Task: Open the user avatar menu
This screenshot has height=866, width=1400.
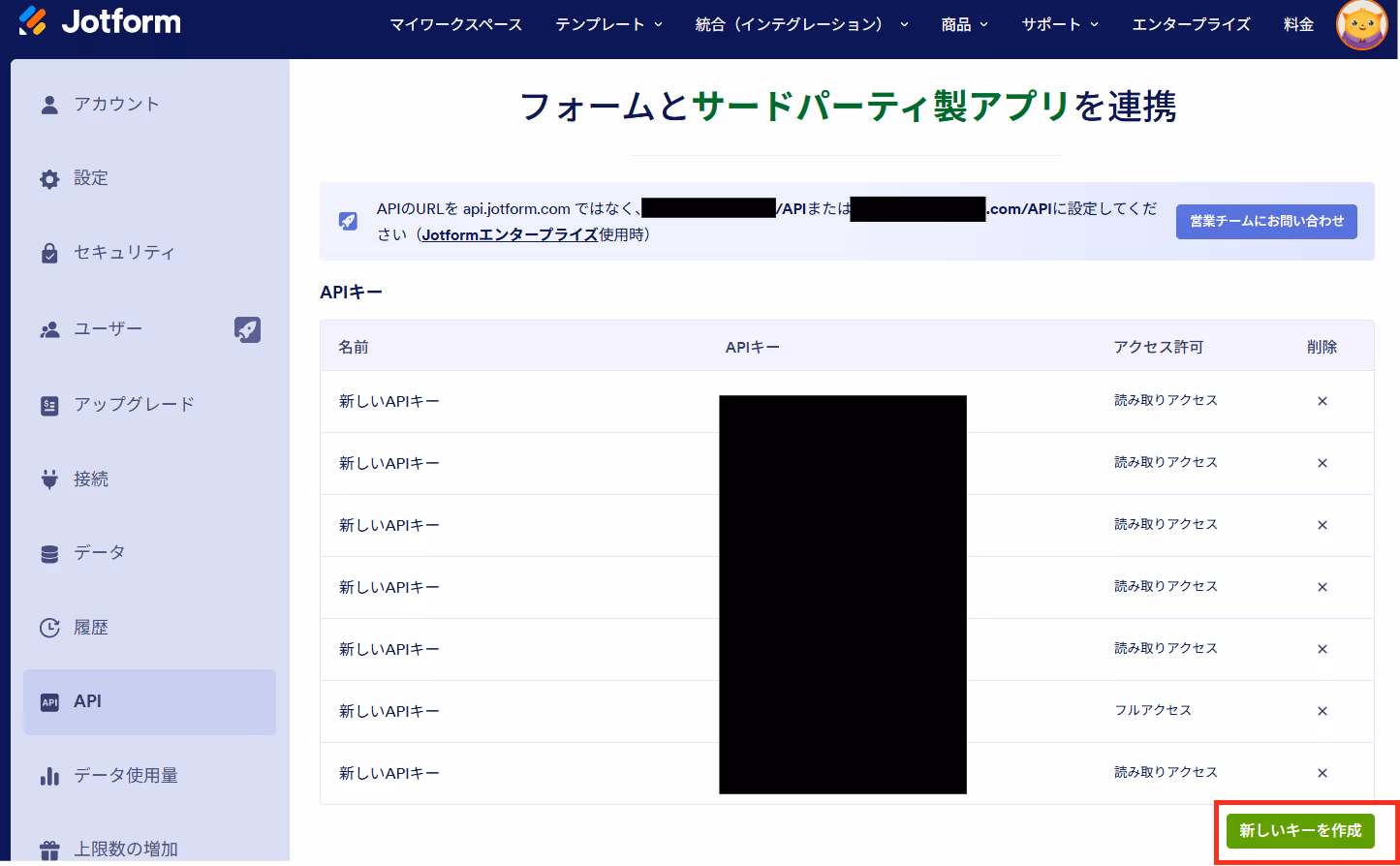Action: 1361,24
